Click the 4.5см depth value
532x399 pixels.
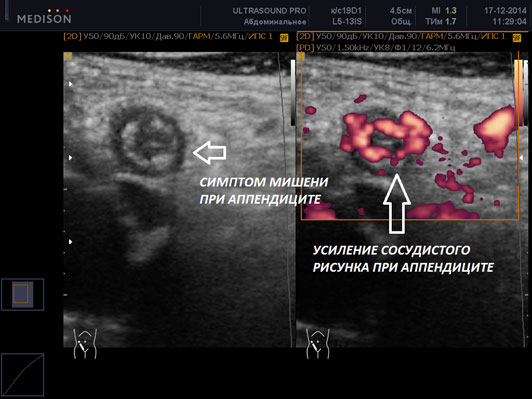(x=401, y=11)
